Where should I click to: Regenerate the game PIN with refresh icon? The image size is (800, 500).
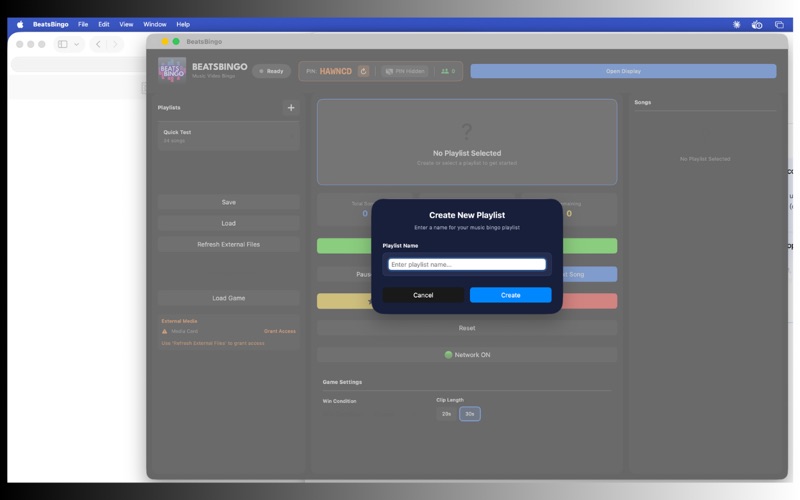coord(363,71)
